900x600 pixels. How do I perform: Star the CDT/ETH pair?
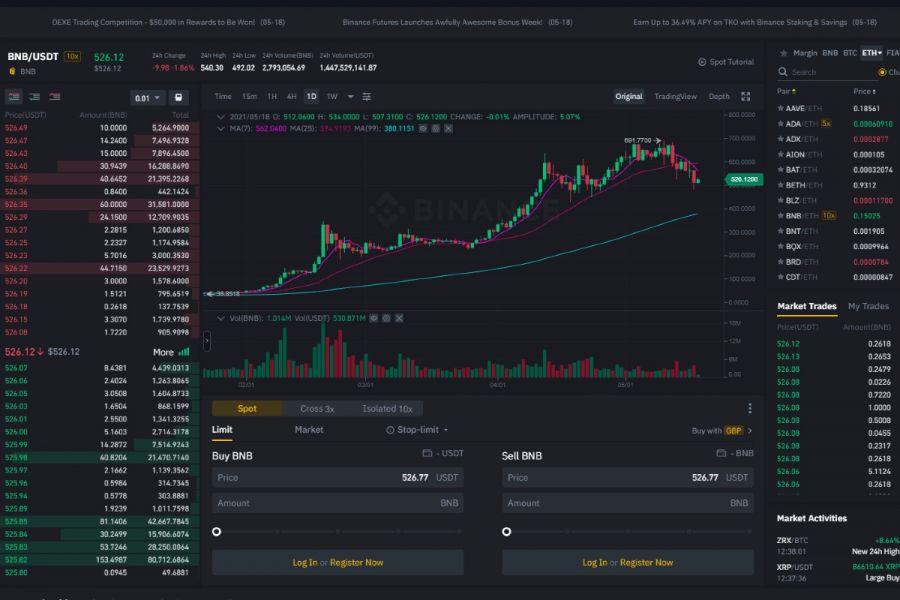(x=780, y=277)
